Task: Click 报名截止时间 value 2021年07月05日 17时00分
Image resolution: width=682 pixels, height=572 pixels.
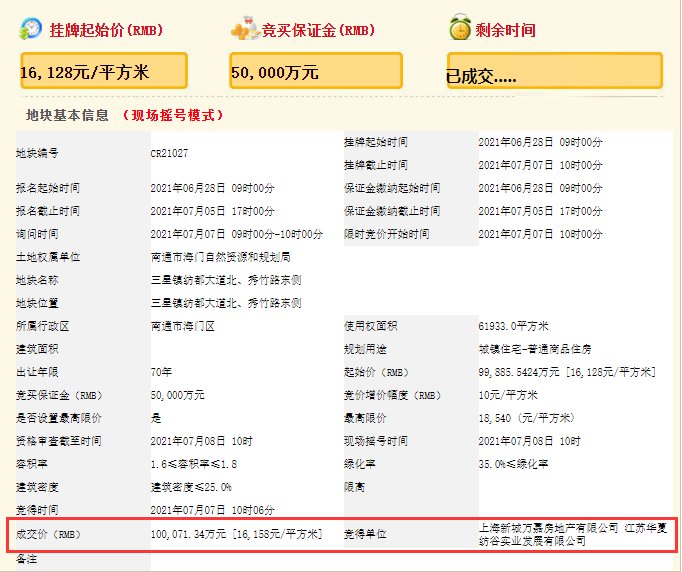Action: coord(212,211)
